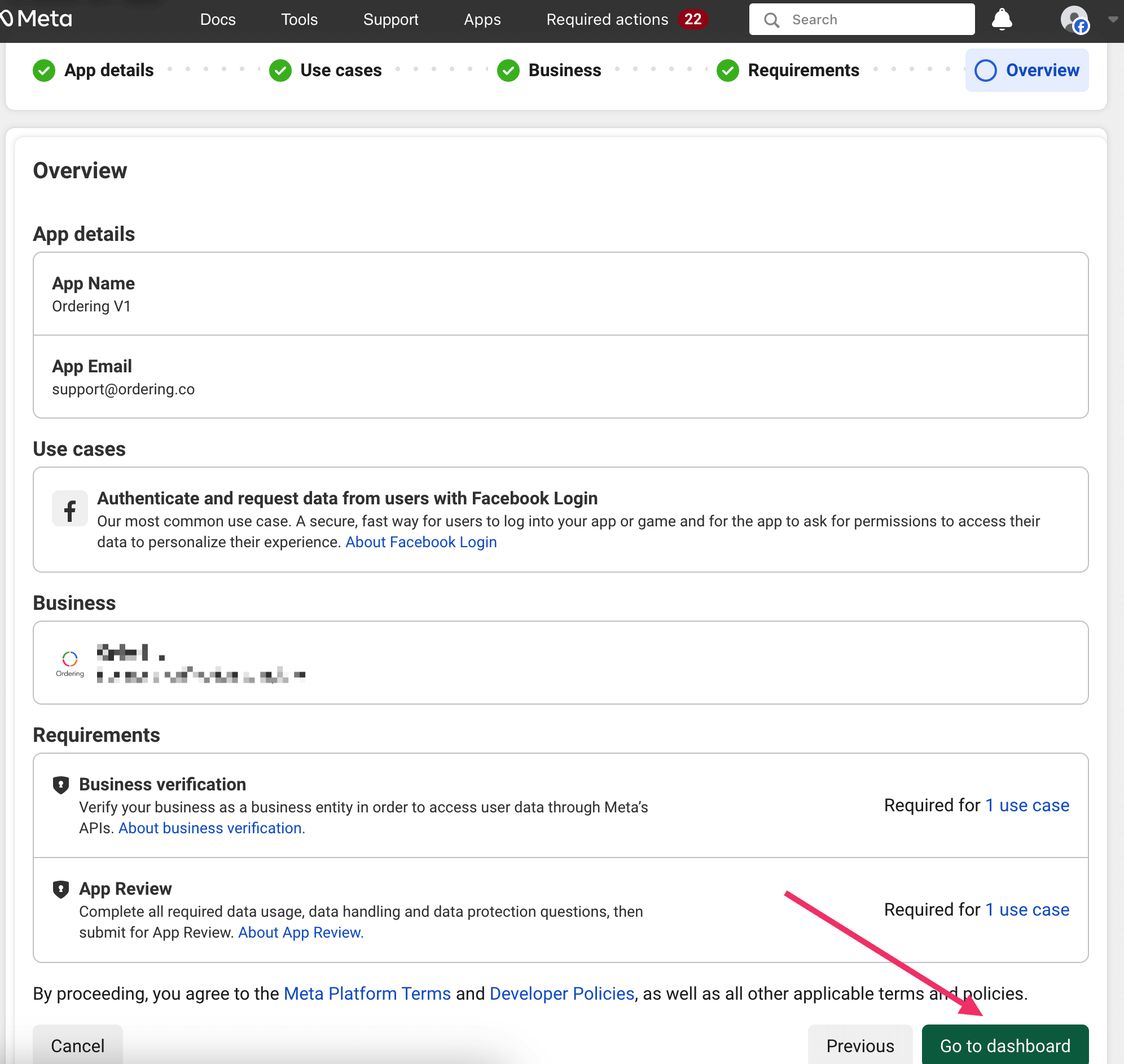Screen dimensions: 1124x1064
Task: Click the Previous button
Action: click(x=860, y=1045)
